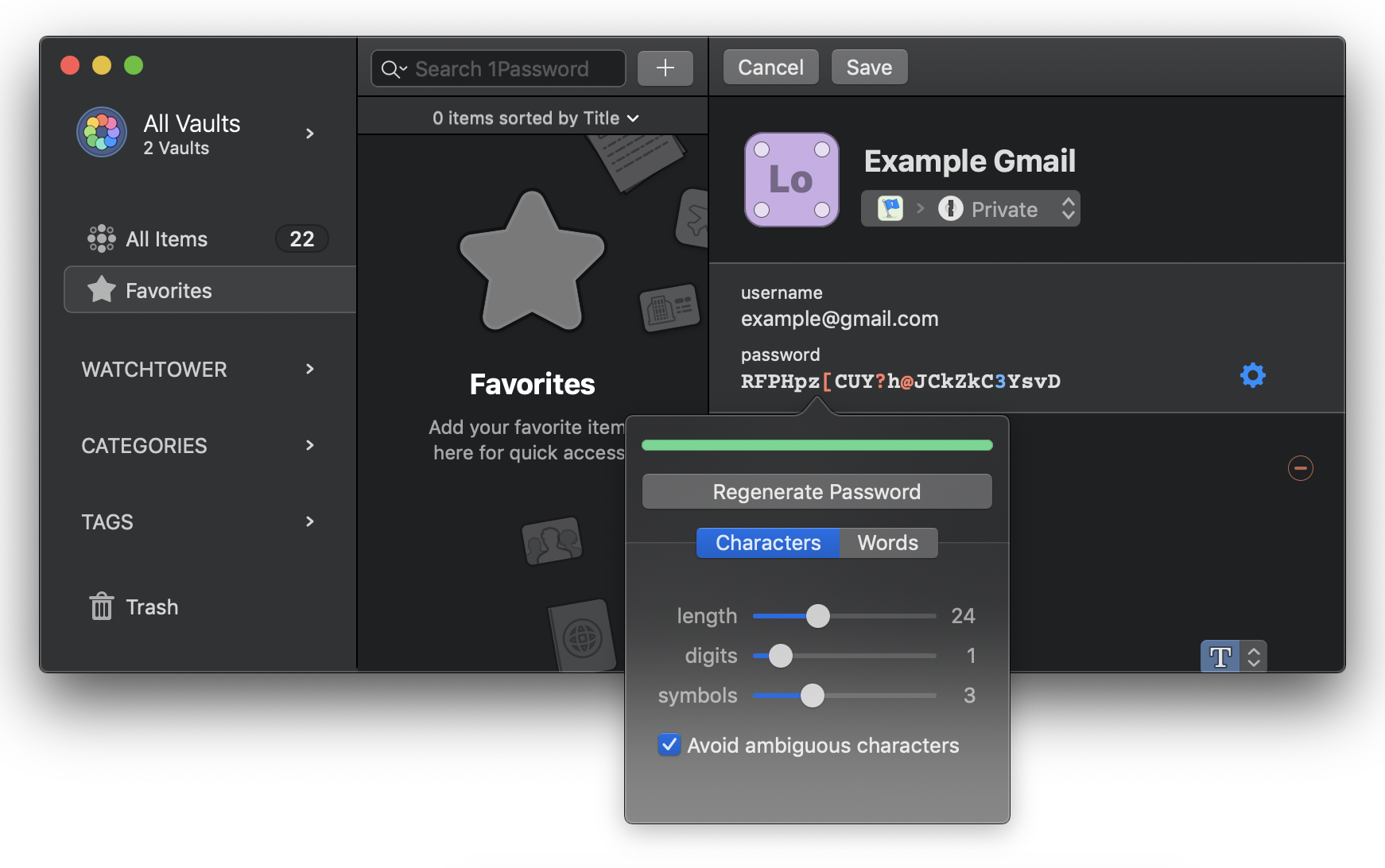The width and height of the screenshot is (1385, 868).
Task: Click the generated password text
Action: (901, 382)
